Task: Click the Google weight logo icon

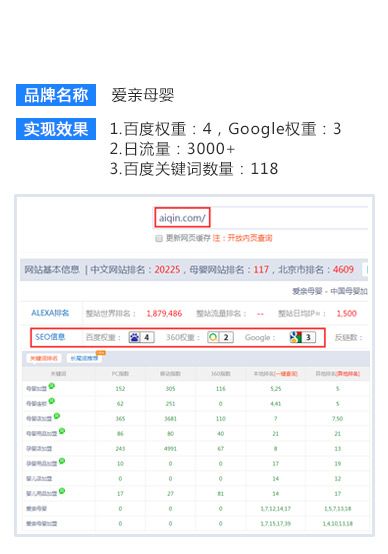Action: pos(296,337)
